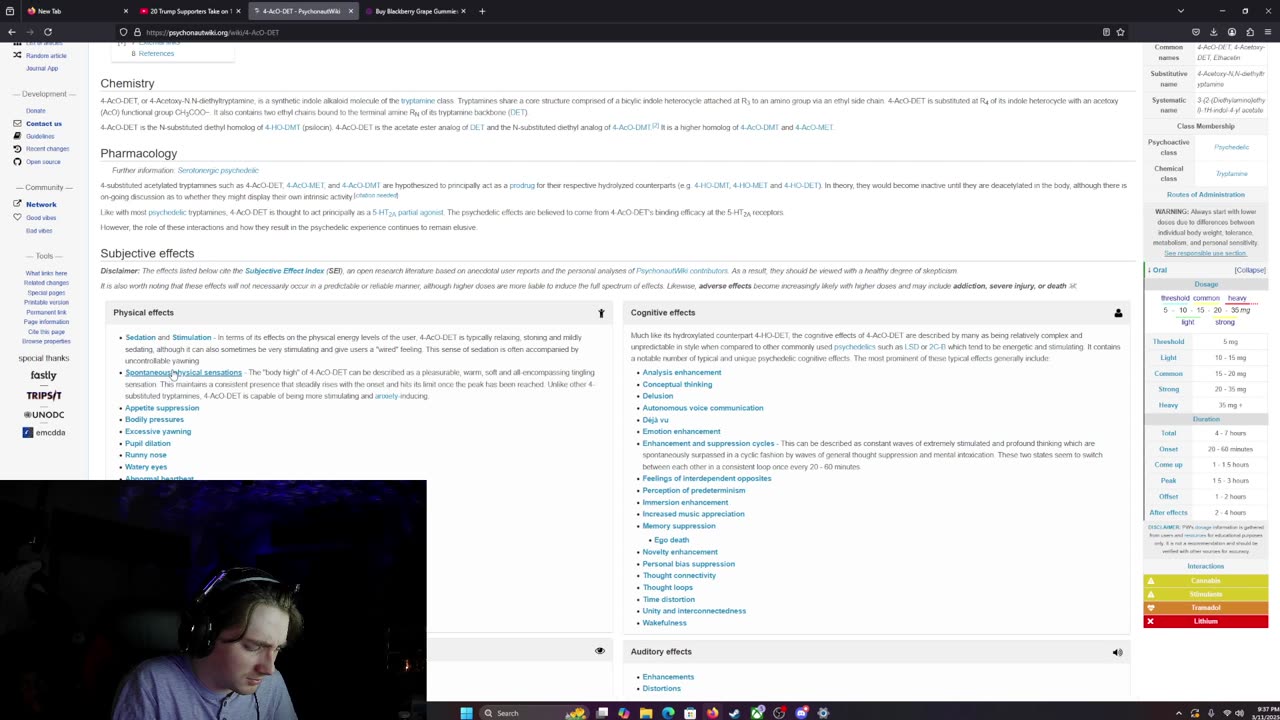1280x720 pixels.
Task: Click the Auditory effects speaker icon
Action: point(1117,652)
